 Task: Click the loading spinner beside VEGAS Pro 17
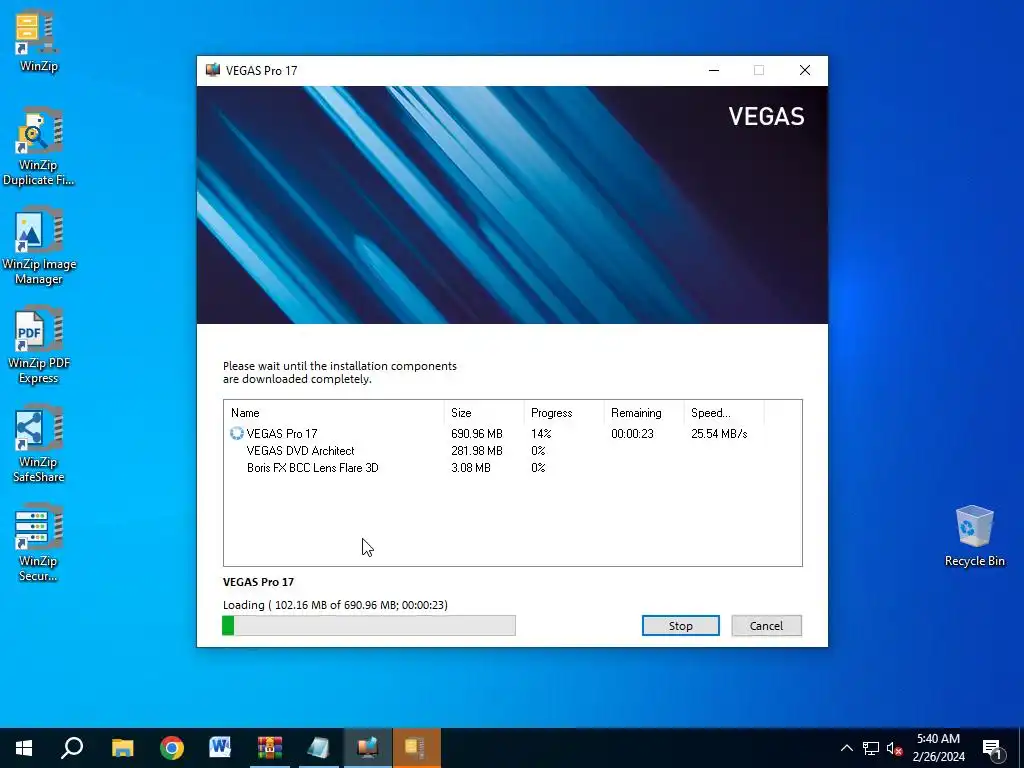coord(236,434)
